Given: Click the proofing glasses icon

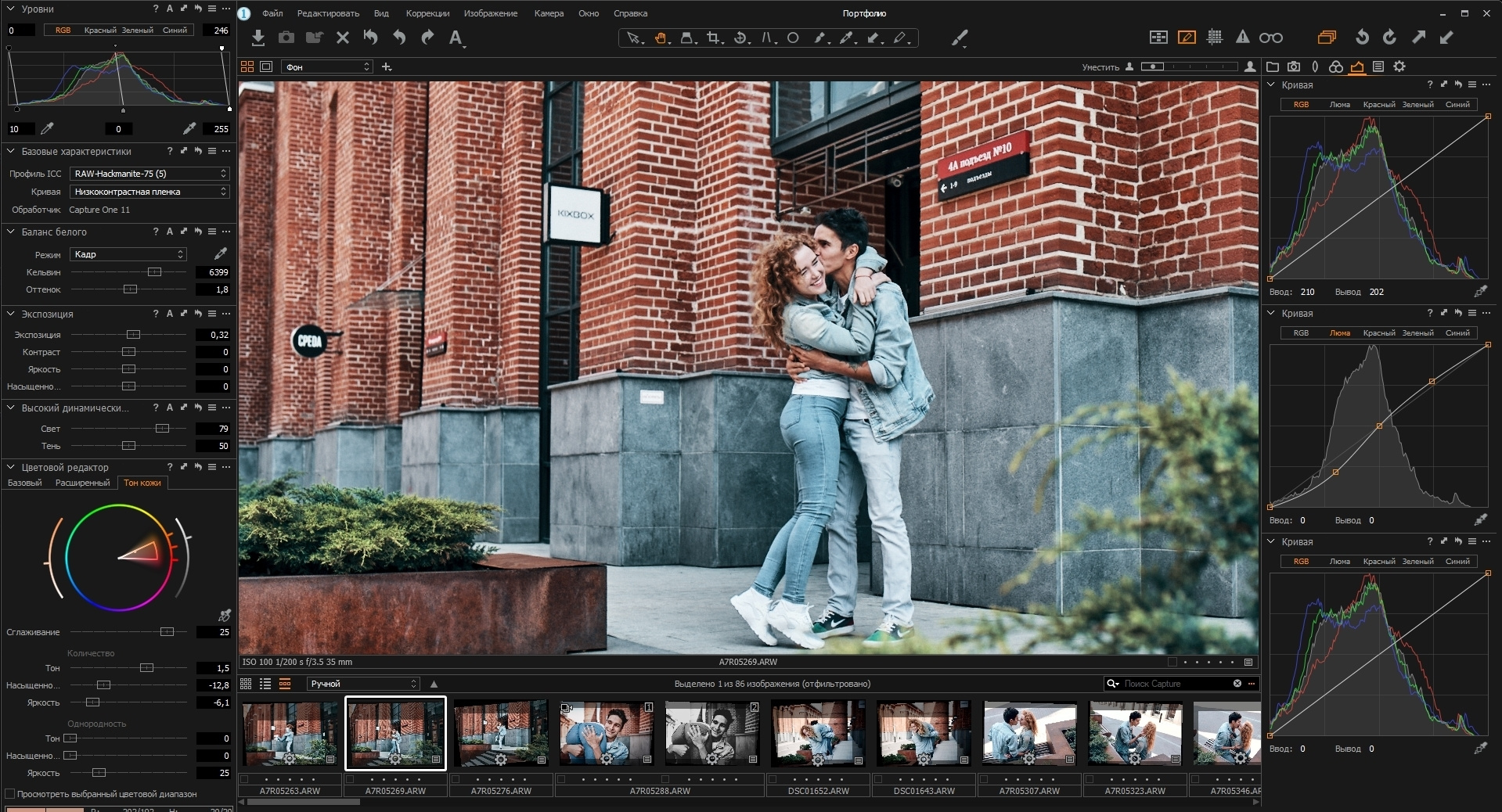Looking at the screenshot, I should coord(1270,38).
